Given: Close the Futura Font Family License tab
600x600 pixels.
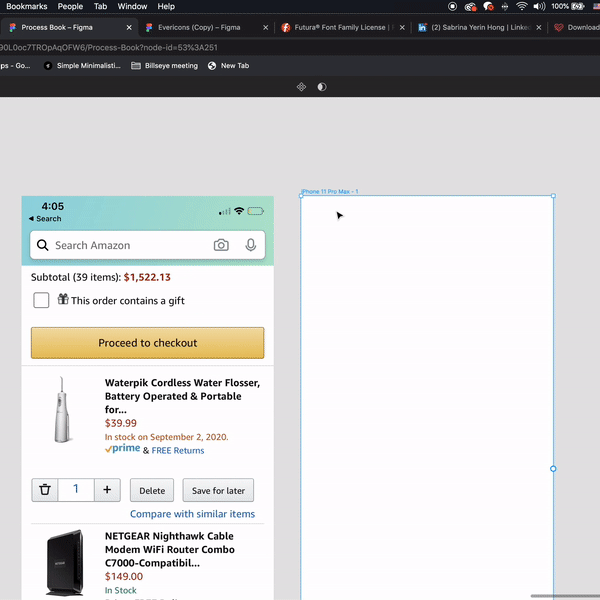Looking at the screenshot, I should pyautogui.click(x=402, y=28).
